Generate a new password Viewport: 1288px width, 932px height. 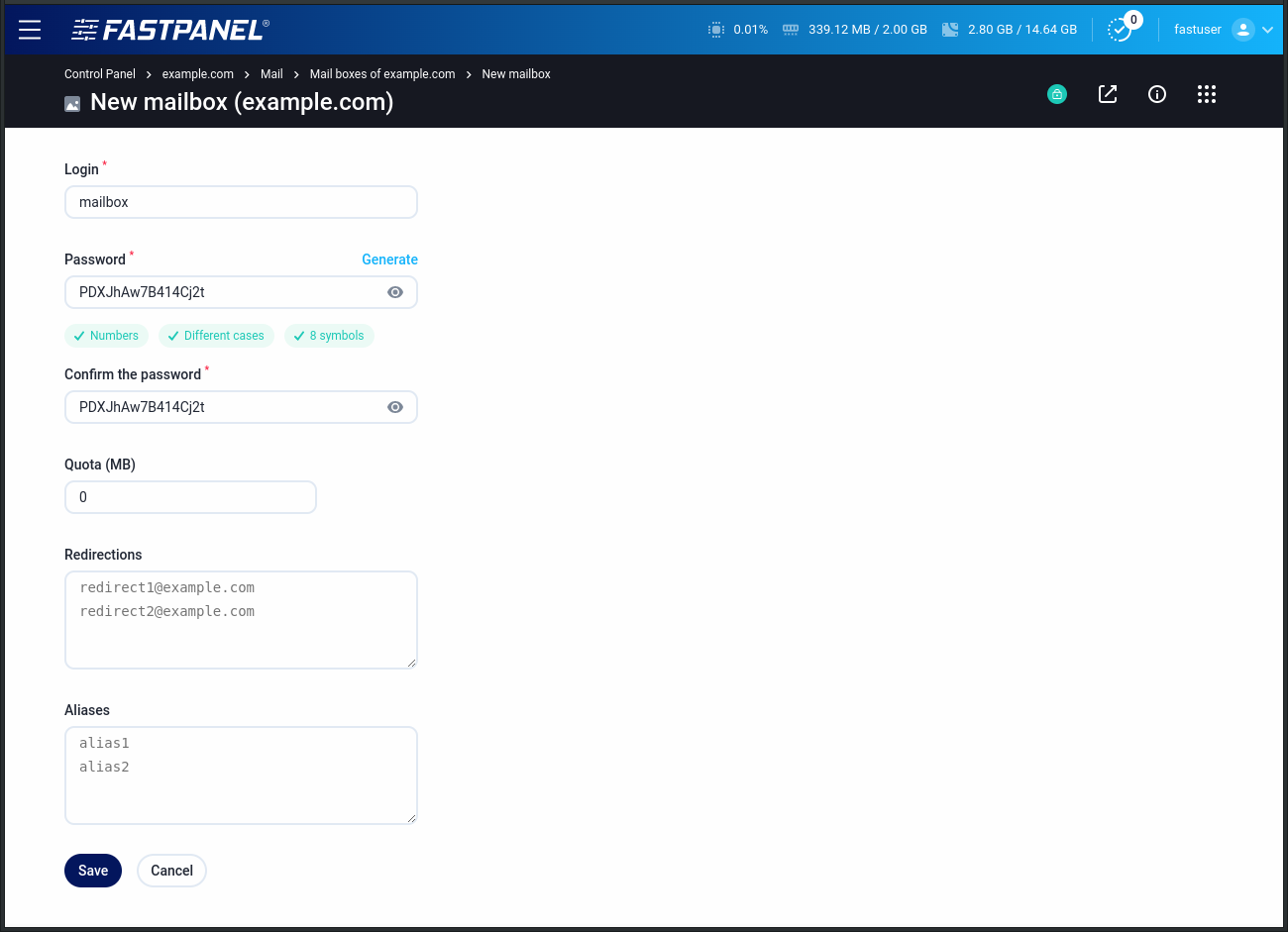point(389,259)
